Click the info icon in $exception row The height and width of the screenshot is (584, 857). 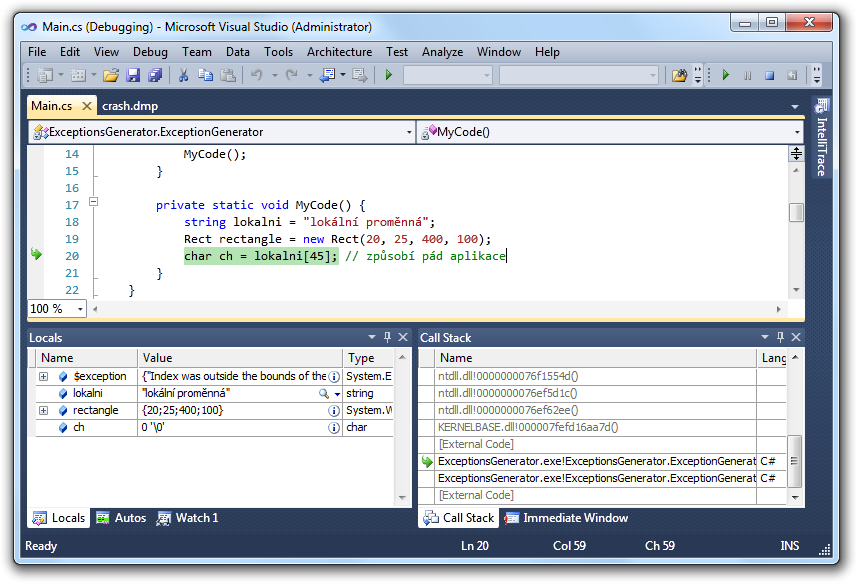[333, 376]
